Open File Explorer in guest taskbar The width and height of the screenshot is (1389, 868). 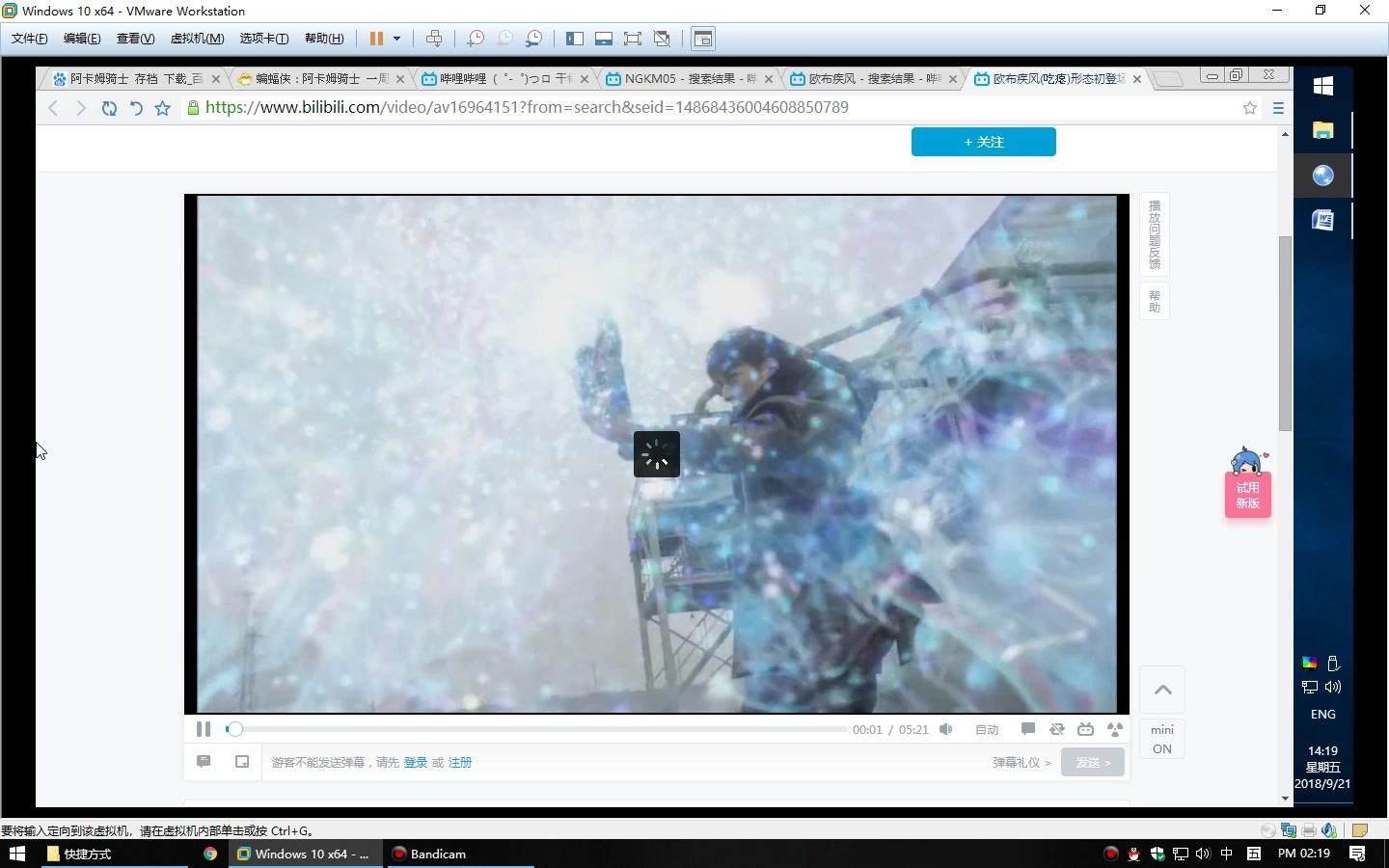tap(1323, 130)
